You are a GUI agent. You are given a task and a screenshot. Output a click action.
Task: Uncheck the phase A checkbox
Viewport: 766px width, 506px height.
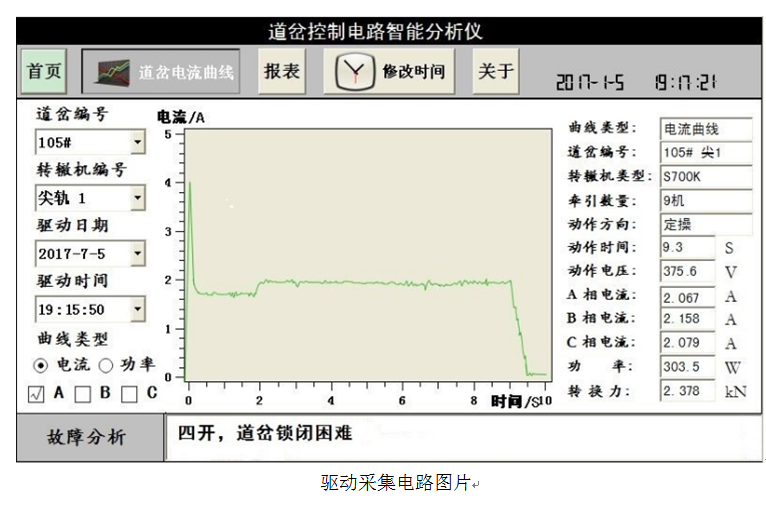pos(35,395)
